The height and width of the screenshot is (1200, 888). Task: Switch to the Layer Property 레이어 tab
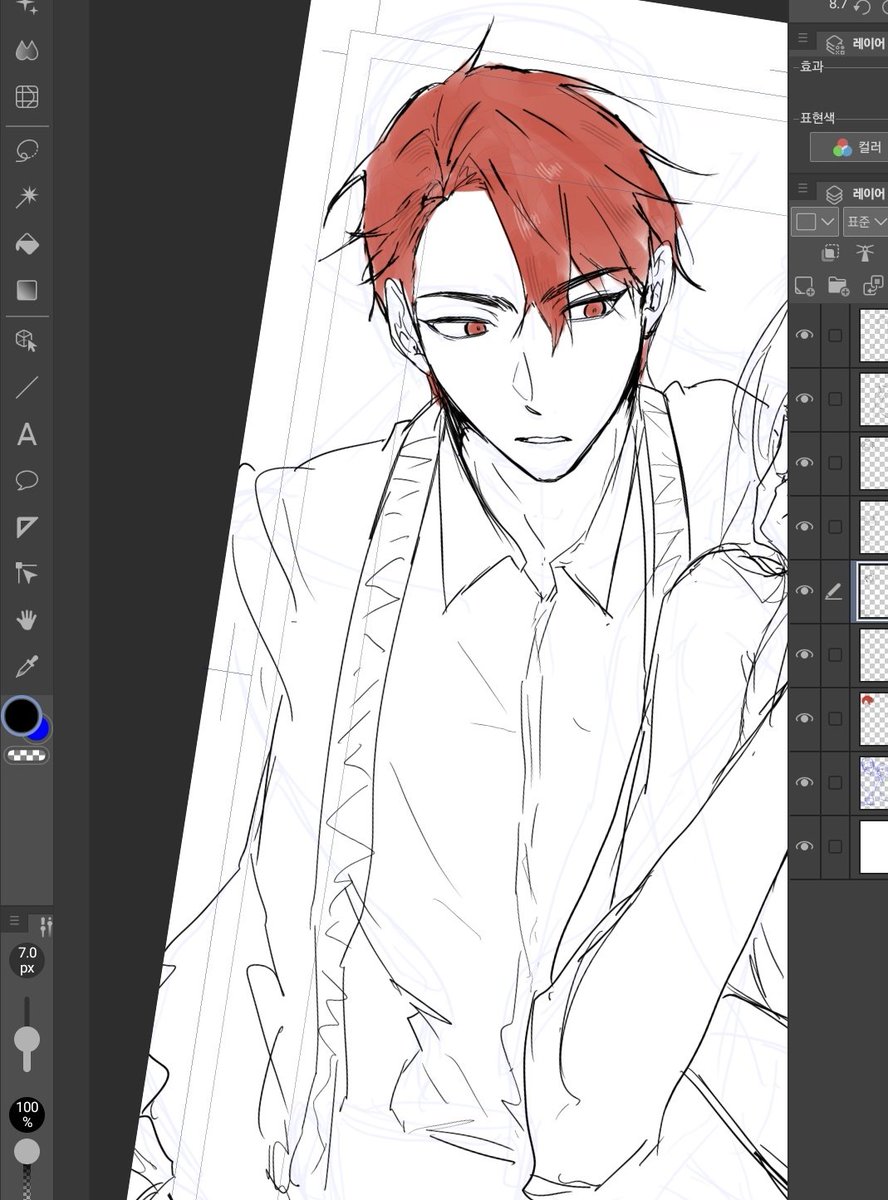(855, 43)
